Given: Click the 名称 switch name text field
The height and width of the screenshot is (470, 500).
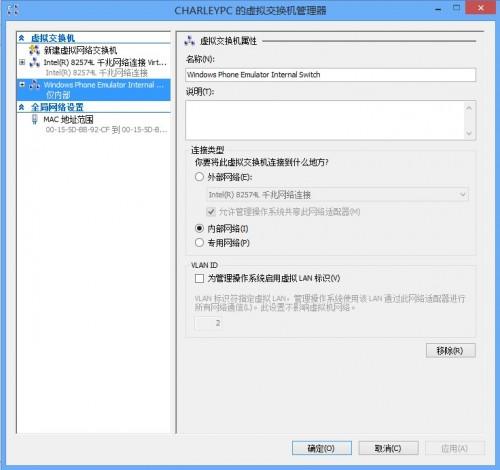Looking at the screenshot, I should [330, 75].
